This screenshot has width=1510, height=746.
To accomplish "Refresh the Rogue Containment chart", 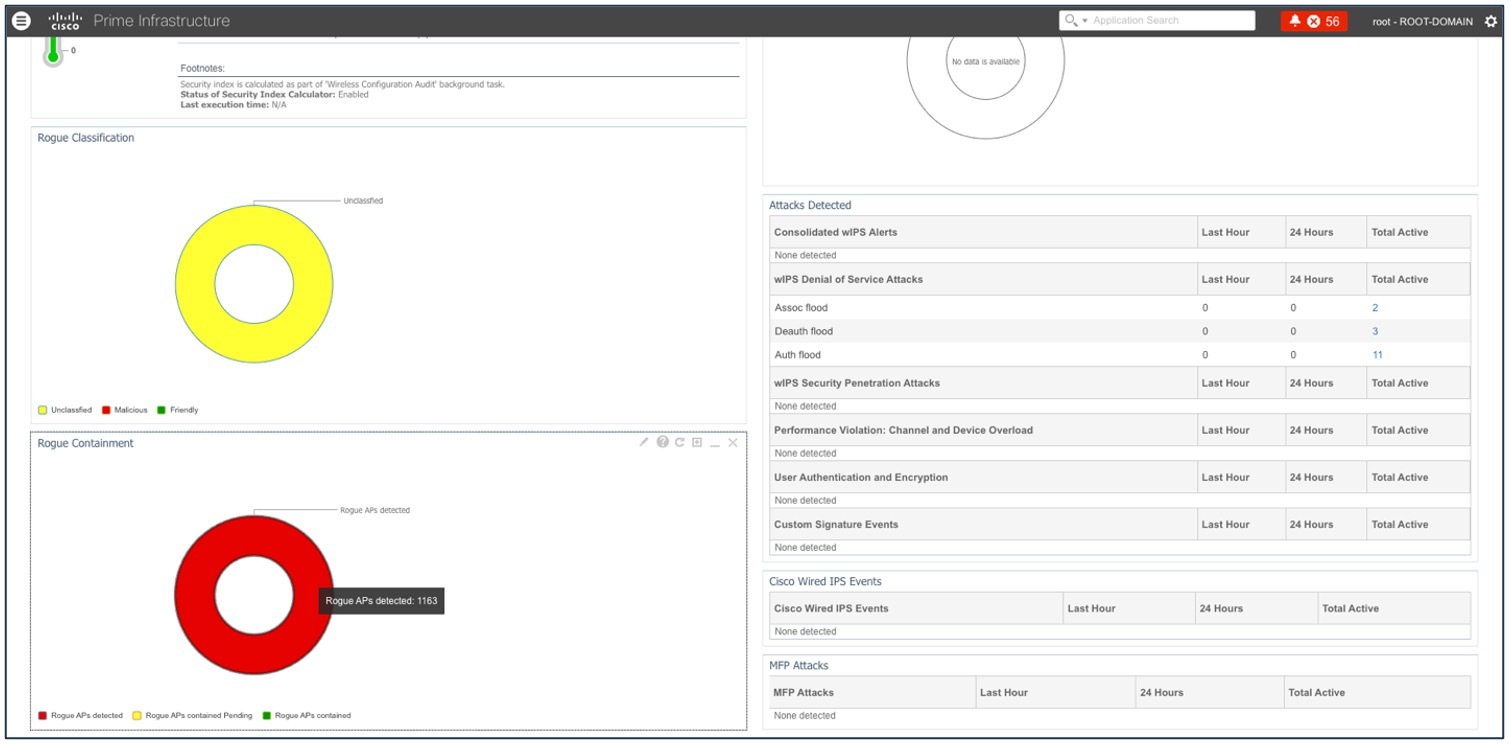I will coord(679,442).
